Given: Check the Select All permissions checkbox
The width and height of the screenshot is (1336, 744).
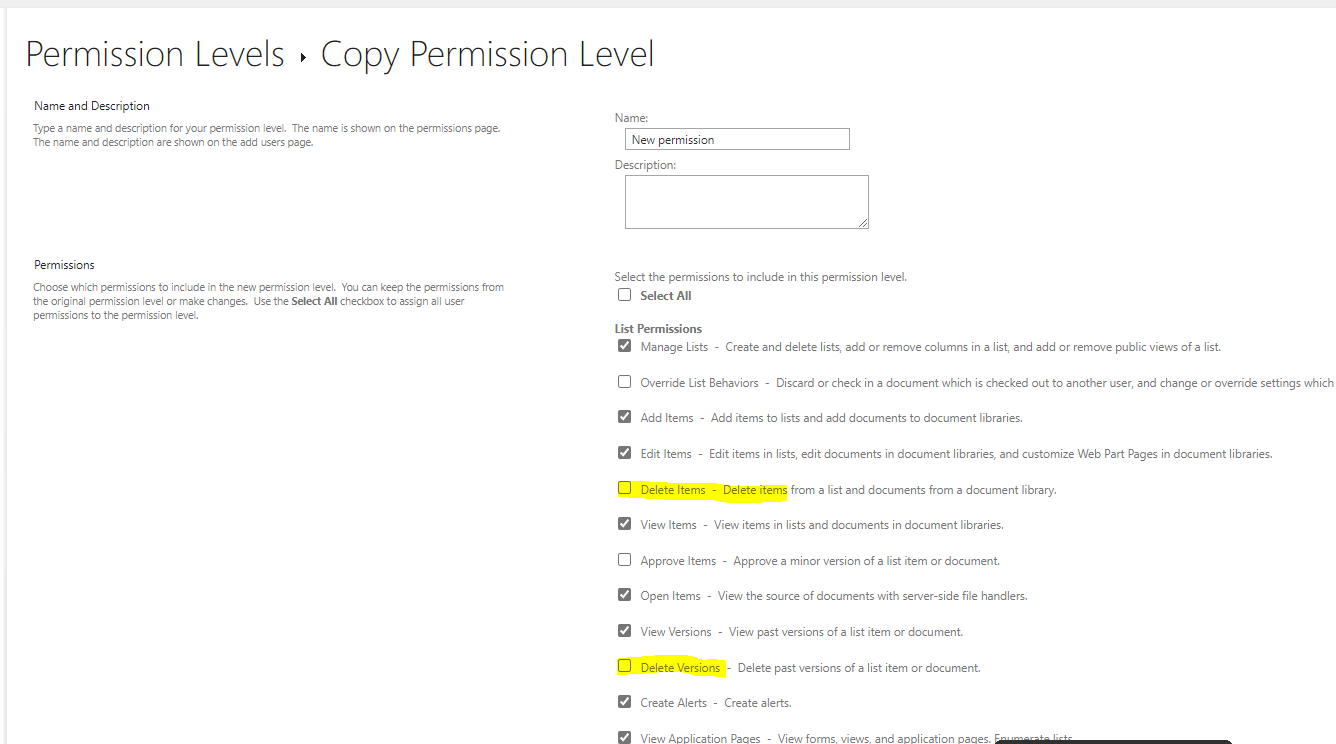Looking at the screenshot, I should [x=624, y=294].
